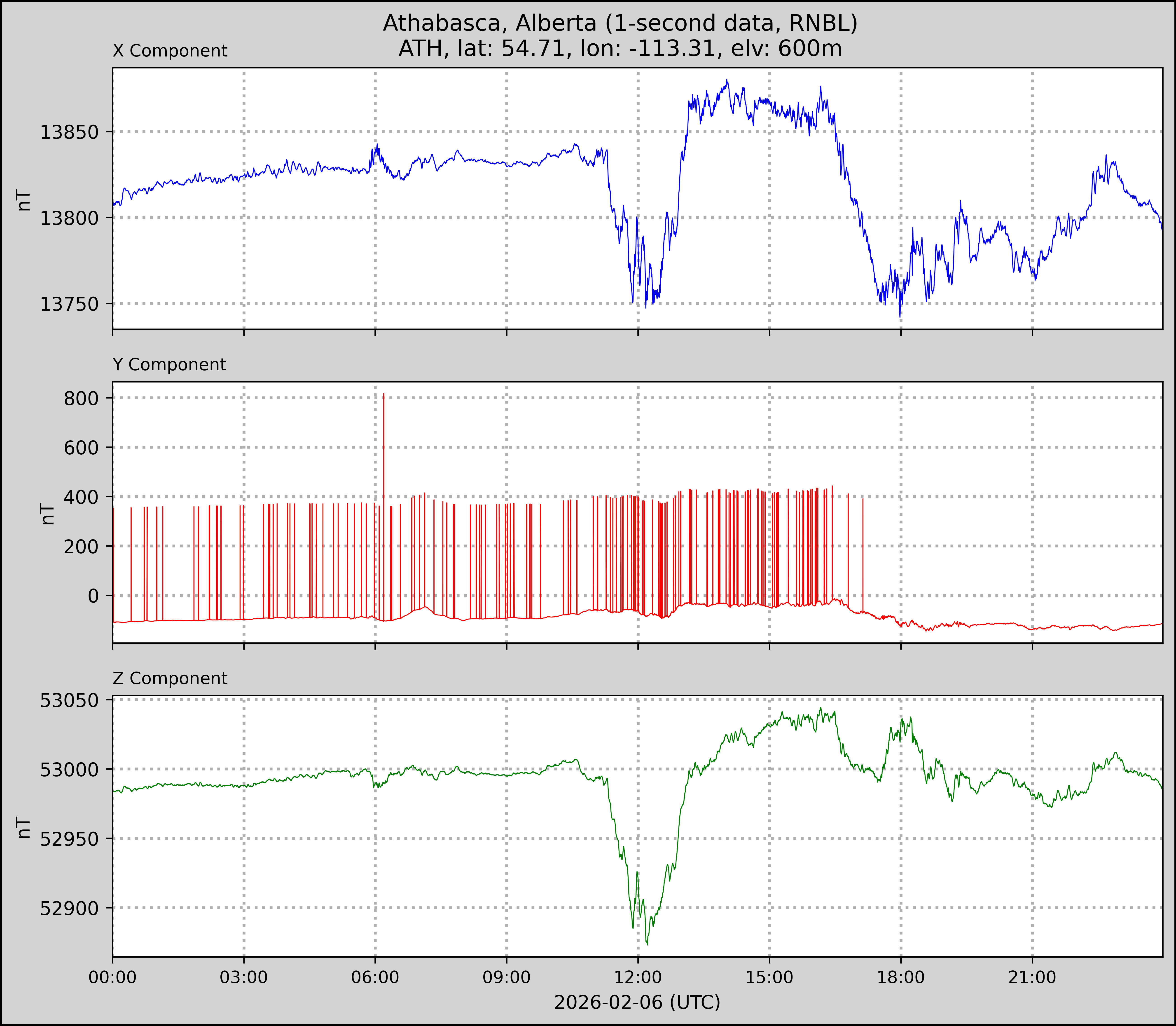The image size is (1176, 1026).
Task: Click the '18:00' time axis label
Action: [x=901, y=977]
